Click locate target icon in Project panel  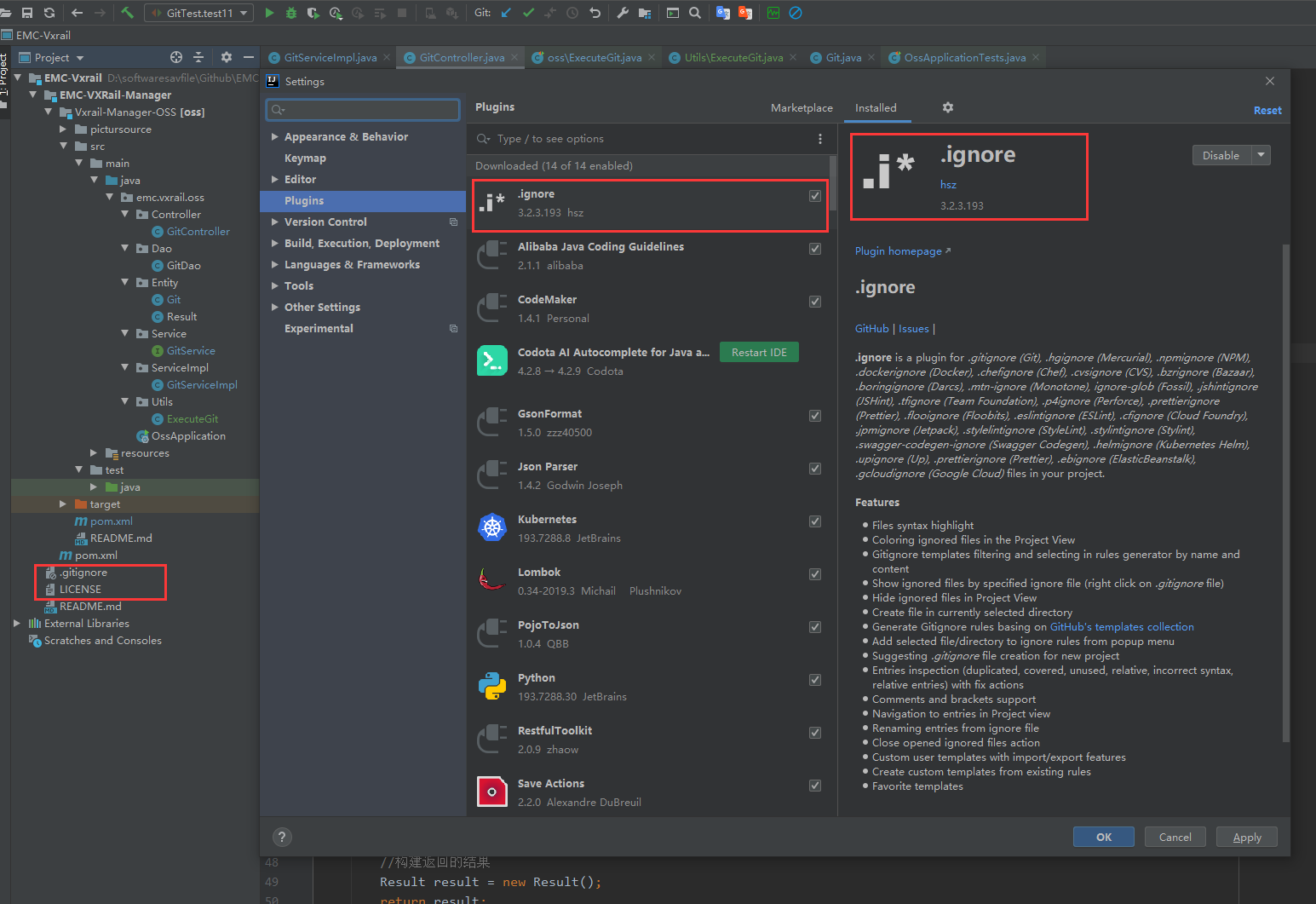tap(176, 57)
